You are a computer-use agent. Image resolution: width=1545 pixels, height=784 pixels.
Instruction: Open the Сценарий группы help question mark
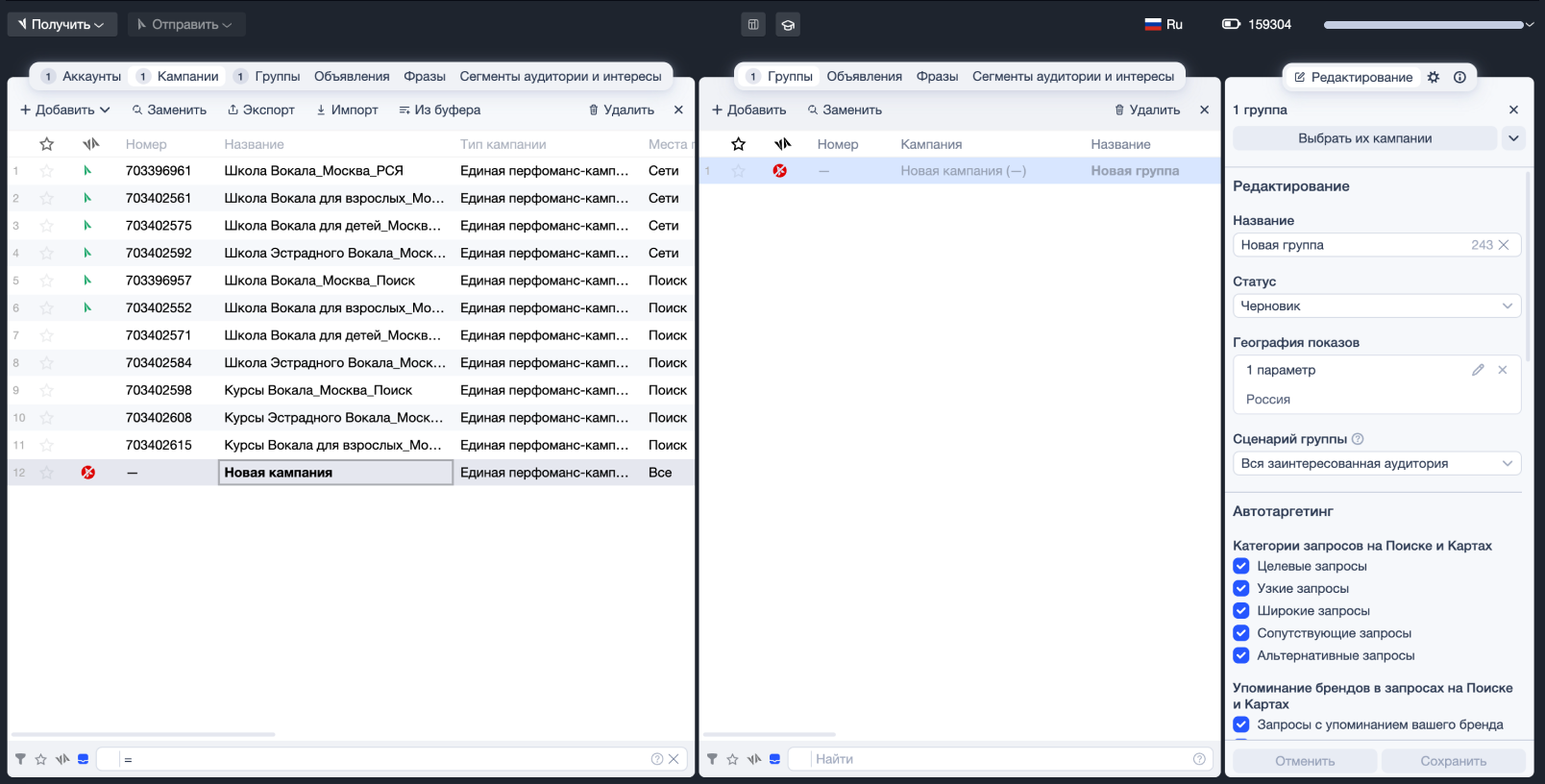(x=1358, y=439)
